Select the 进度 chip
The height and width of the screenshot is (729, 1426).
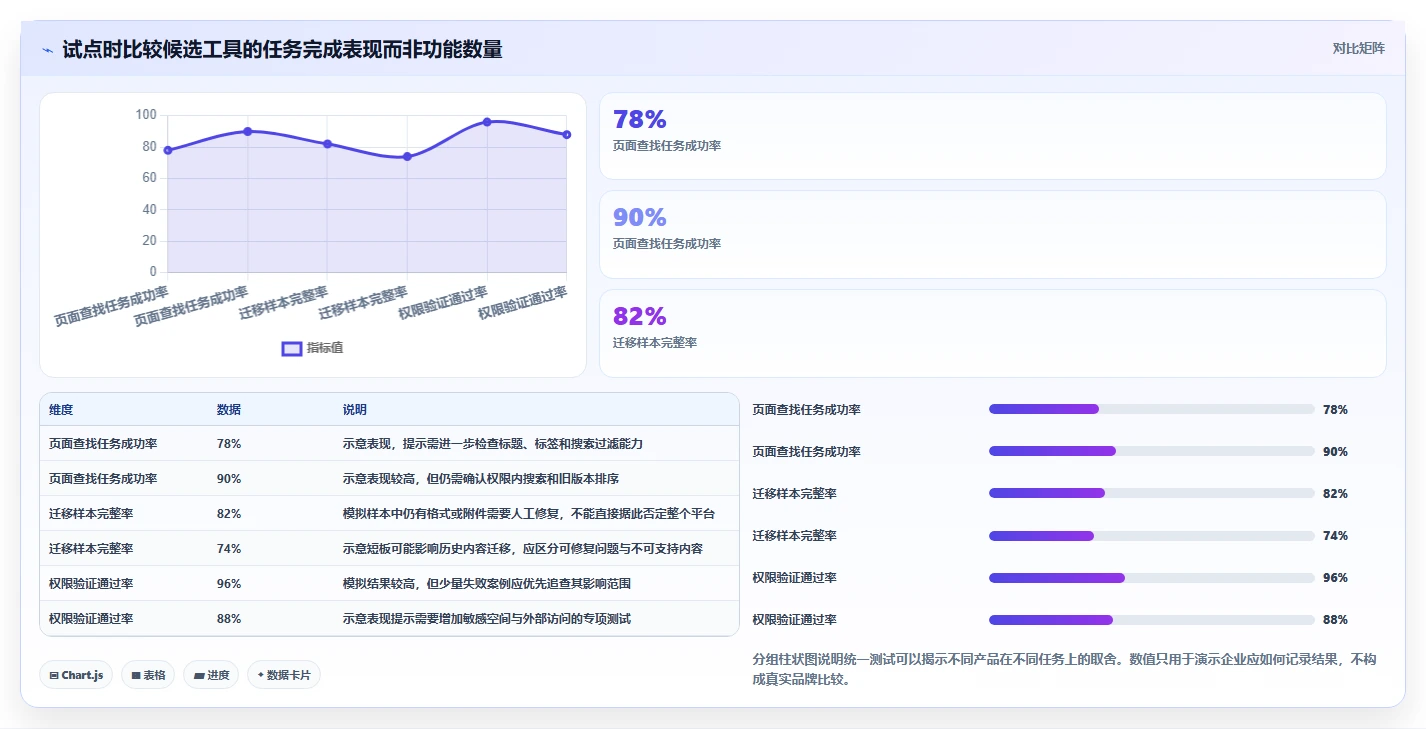point(211,675)
